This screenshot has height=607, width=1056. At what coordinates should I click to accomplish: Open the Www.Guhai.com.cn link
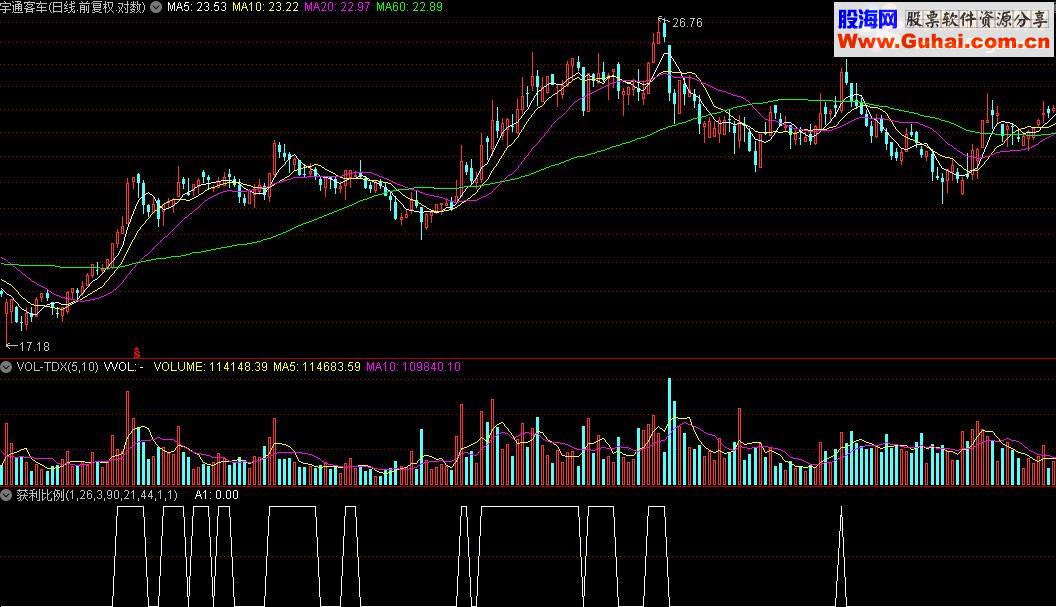point(944,42)
